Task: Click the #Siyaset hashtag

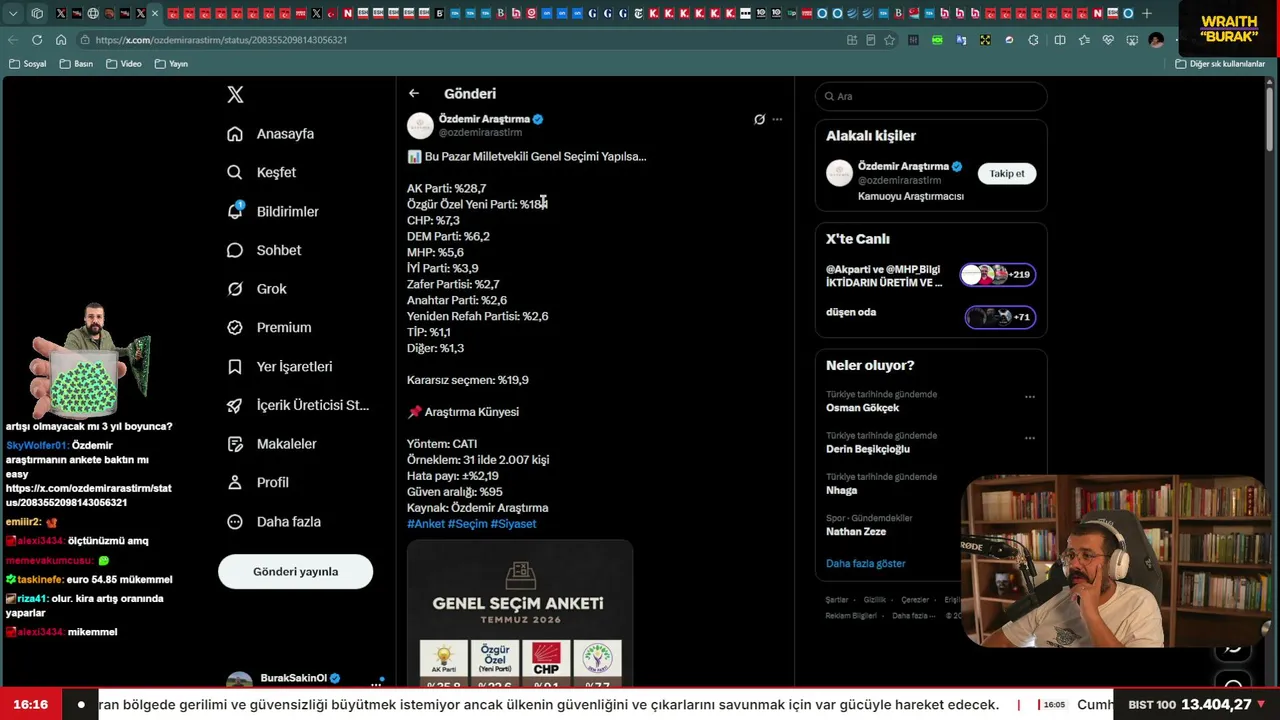Action: [513, 524]
